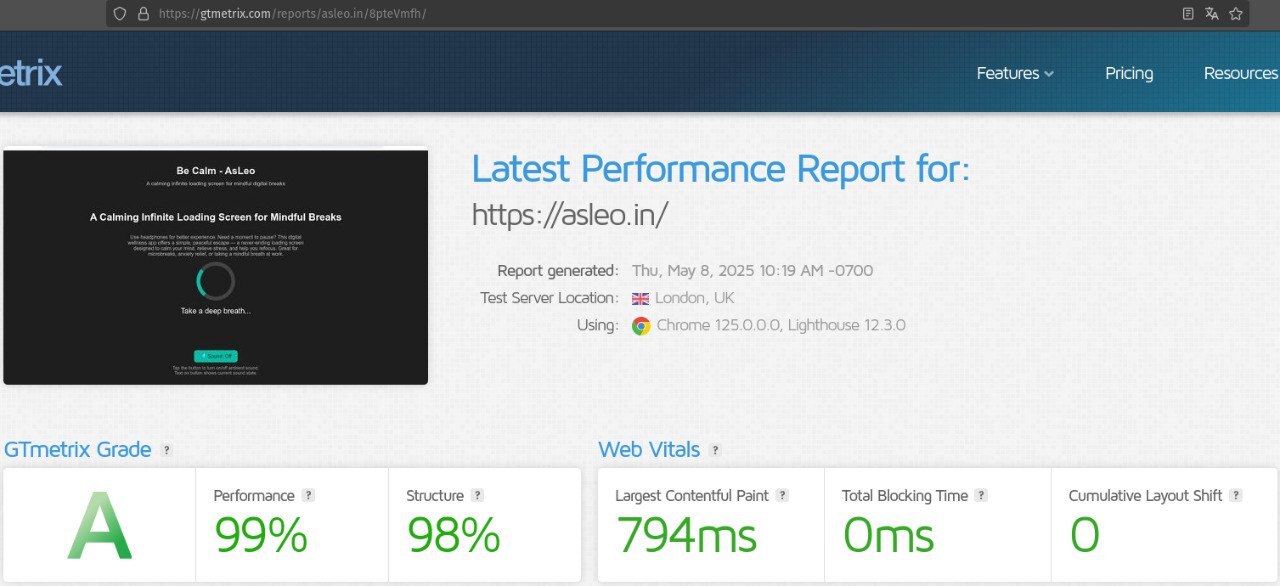
Task: Open reader view icon in address bar
Action: point(1188,14)
